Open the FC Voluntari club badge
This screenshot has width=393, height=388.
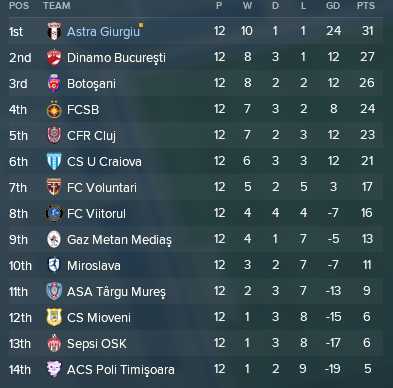[54, 187]
